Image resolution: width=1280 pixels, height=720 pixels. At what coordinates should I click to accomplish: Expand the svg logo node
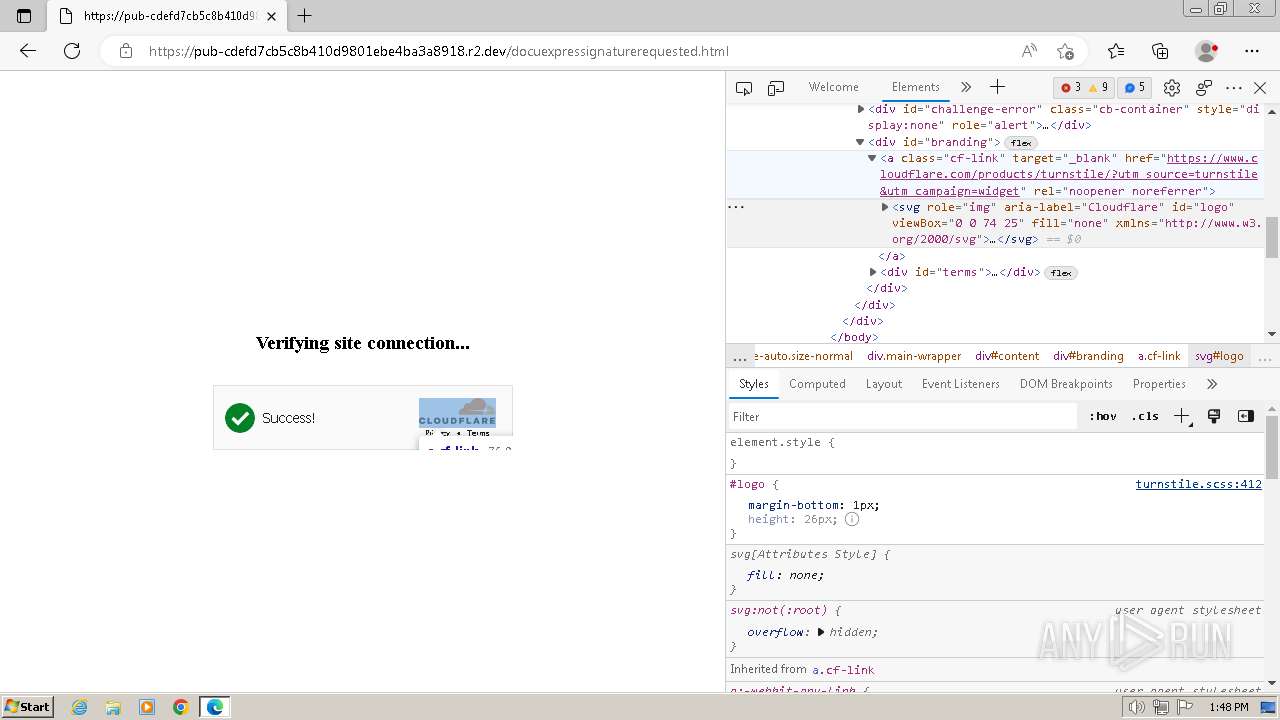point(885,207)
